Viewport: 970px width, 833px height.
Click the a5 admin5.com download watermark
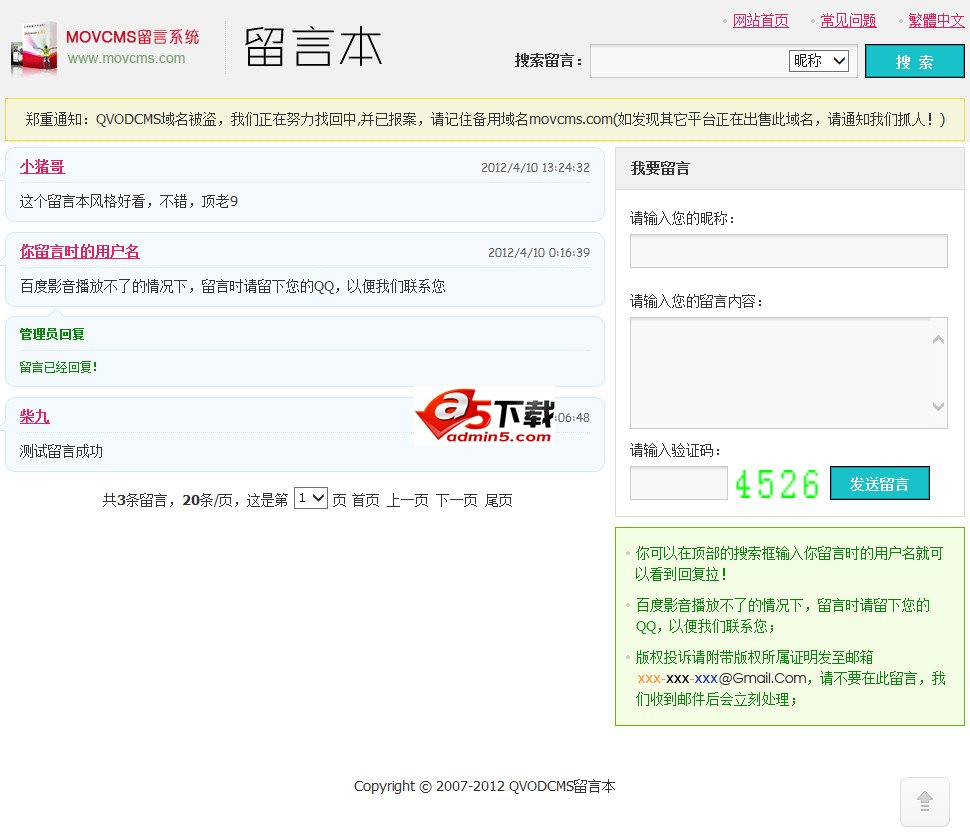pos(485,416)
